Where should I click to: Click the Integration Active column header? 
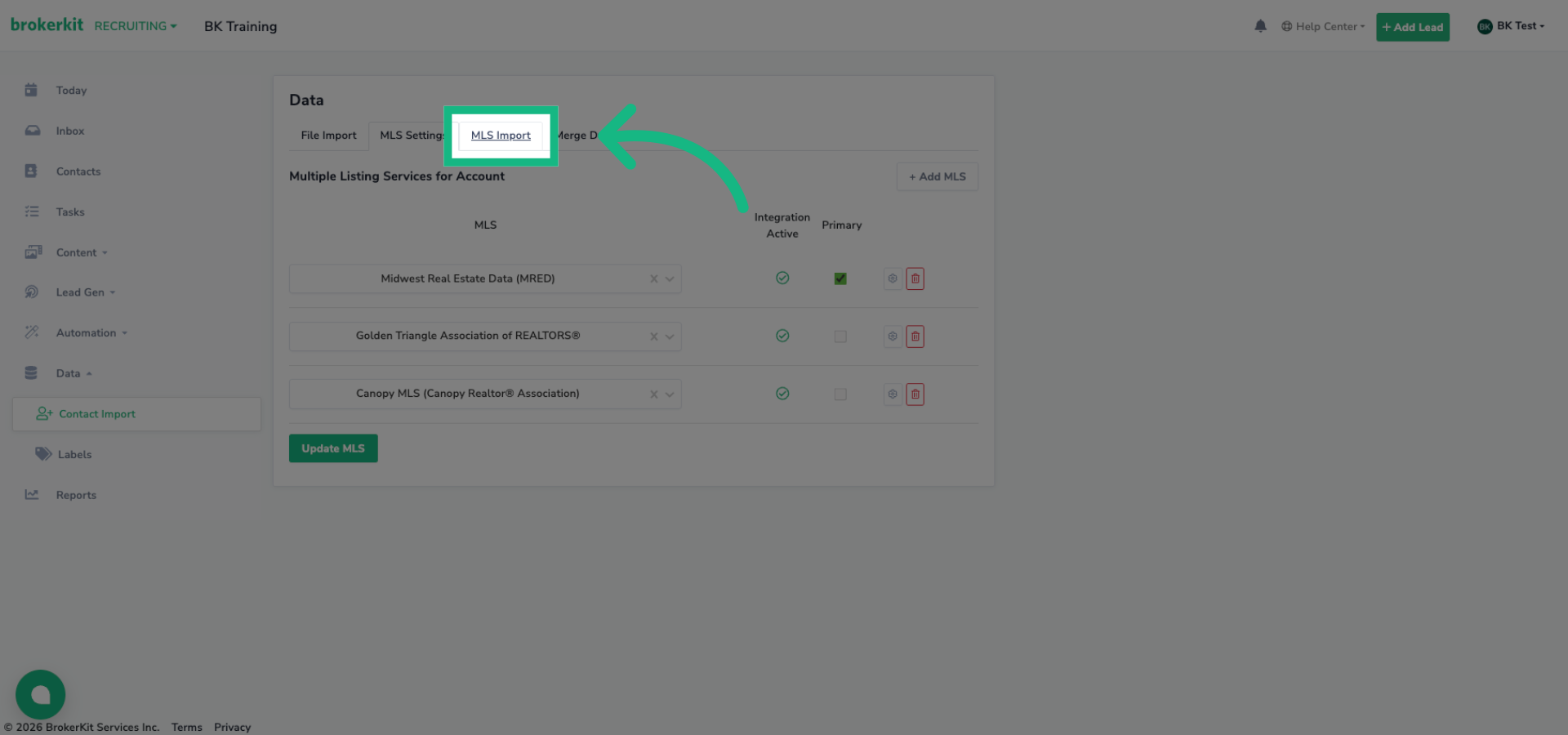coord(782,225)
